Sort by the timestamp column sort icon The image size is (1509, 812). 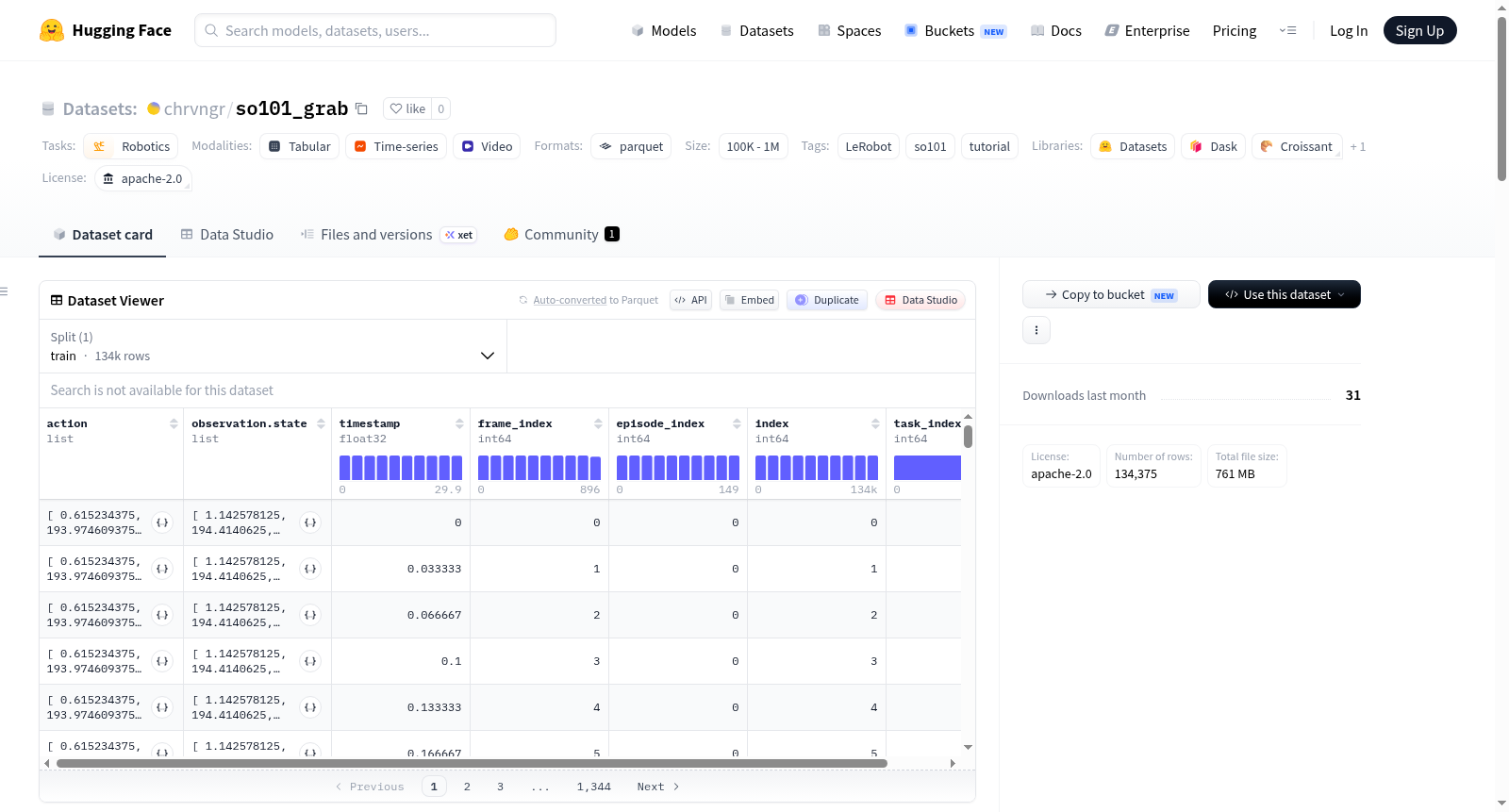click(459, 423)
